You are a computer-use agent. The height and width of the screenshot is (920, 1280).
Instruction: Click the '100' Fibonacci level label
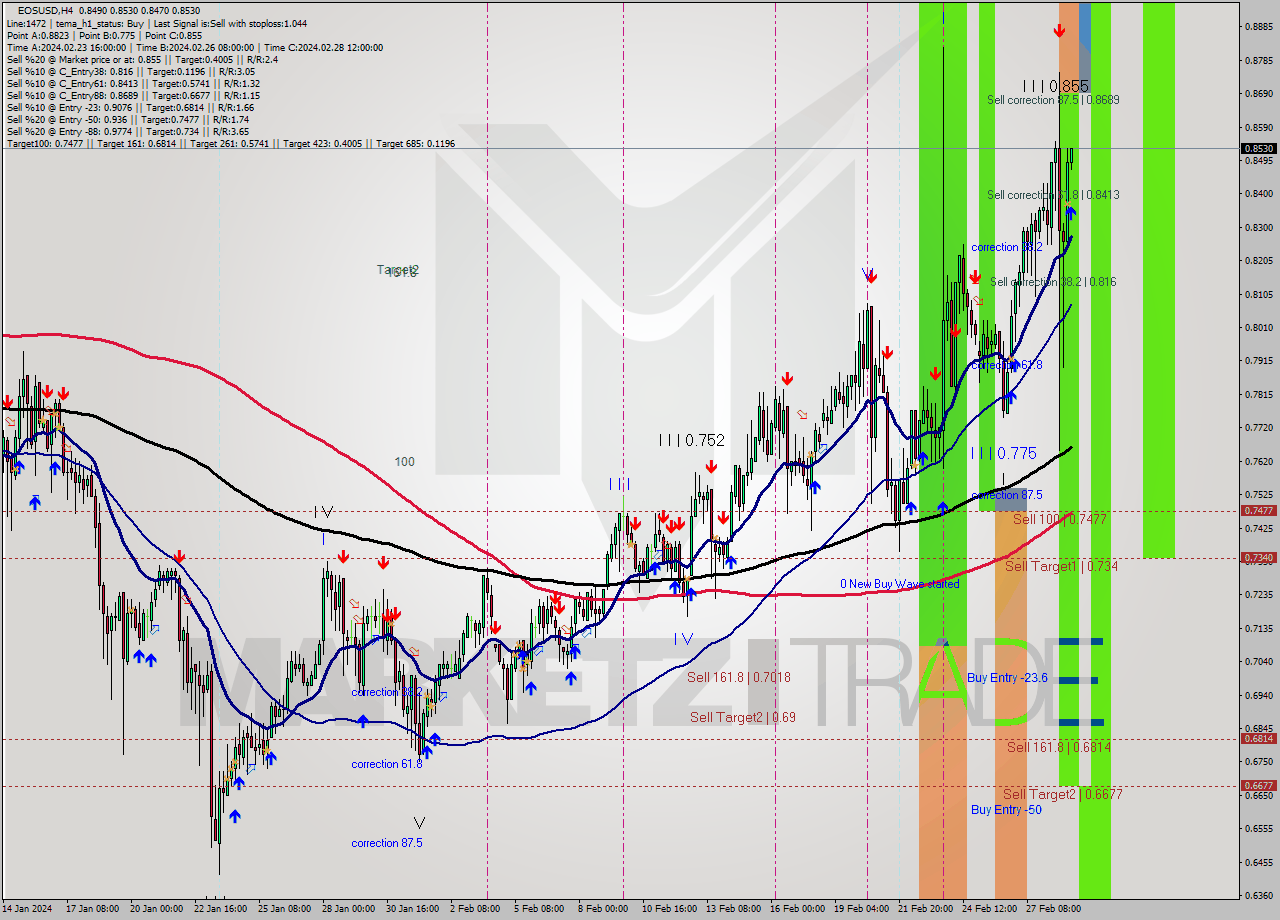404,462
